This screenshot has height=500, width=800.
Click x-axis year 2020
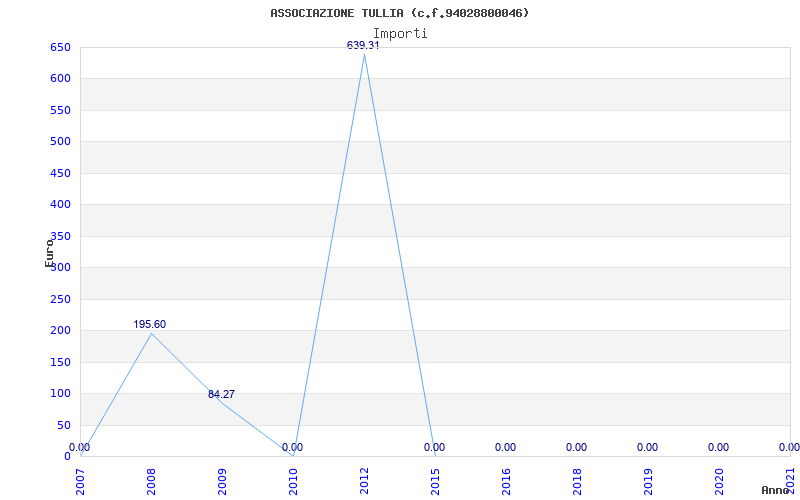[x=719, y=482]
